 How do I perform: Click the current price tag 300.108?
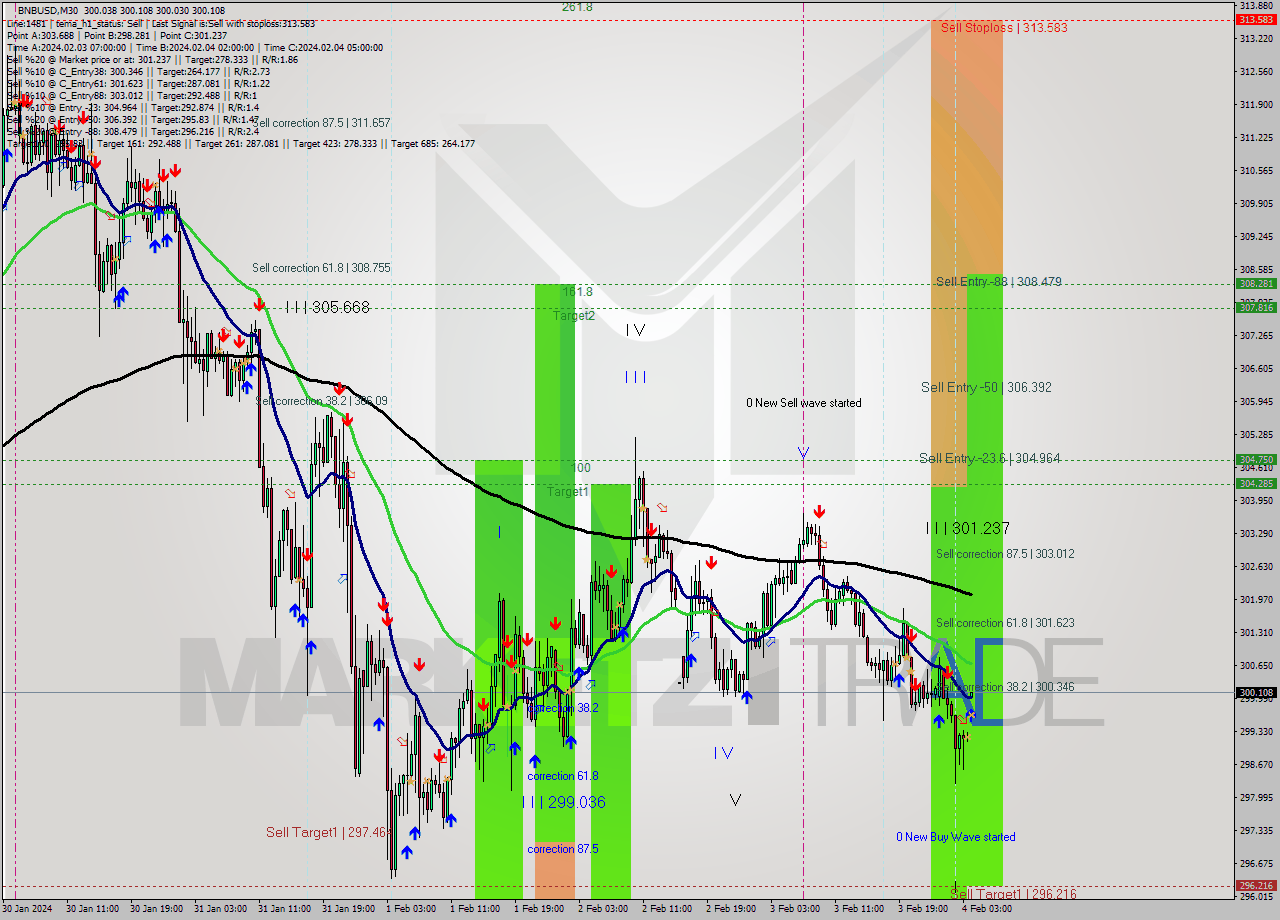[1255, 693]
